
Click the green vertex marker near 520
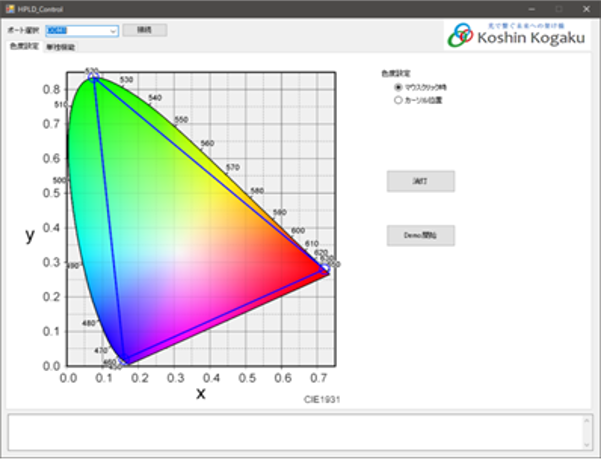(x=93, y=76)
